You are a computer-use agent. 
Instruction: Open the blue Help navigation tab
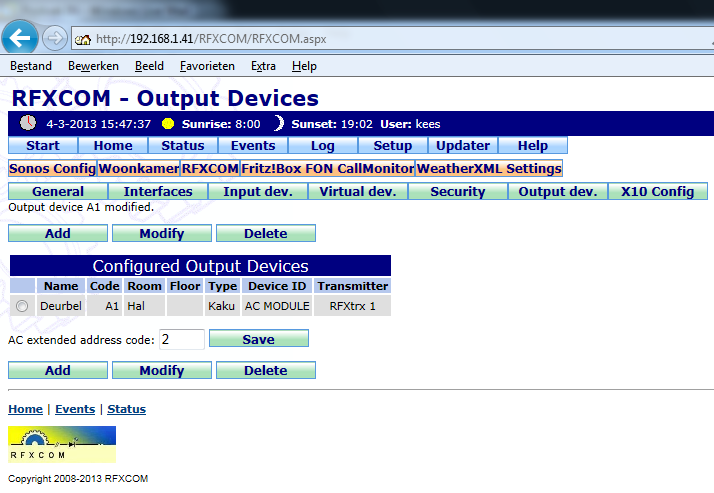click(533, 146)
